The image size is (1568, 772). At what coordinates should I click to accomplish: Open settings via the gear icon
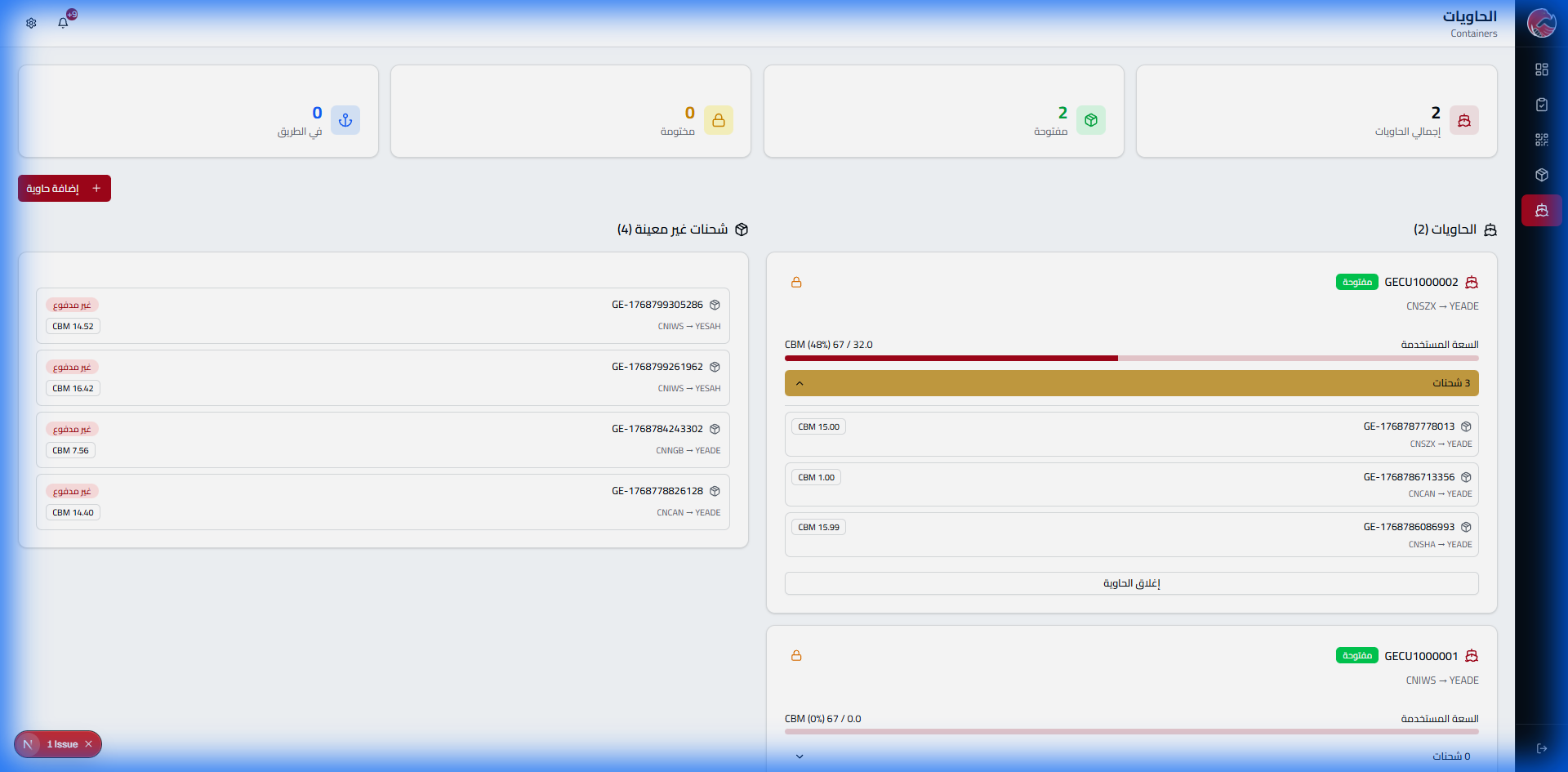point(31,23)
